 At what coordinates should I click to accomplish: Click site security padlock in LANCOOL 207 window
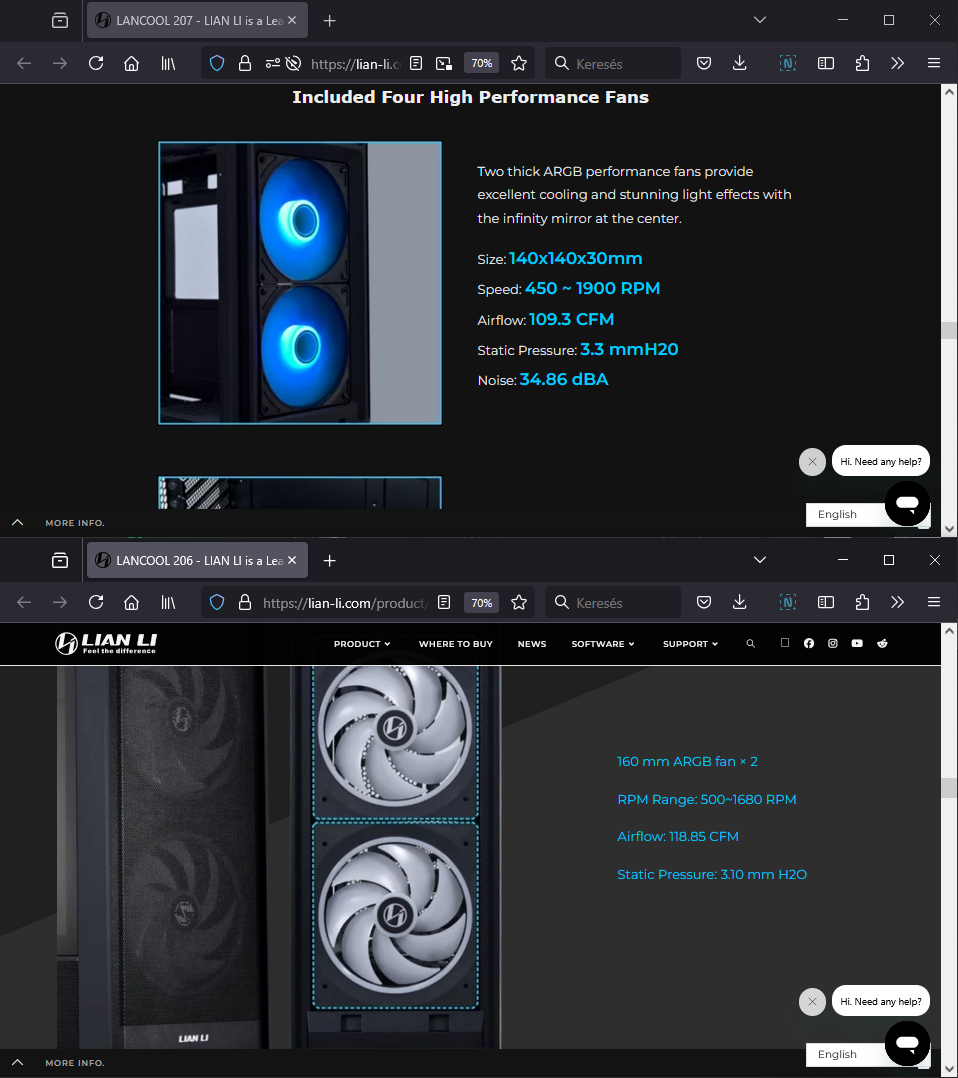pos(245,63)
